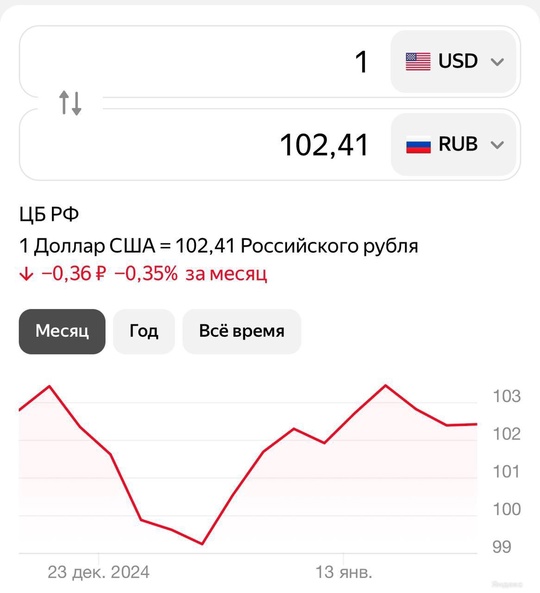This screenshot has width=540, height=593.
Task: Click the −0,35% за месяц change text
Action: pyautogui.click(x=191, y=274)
